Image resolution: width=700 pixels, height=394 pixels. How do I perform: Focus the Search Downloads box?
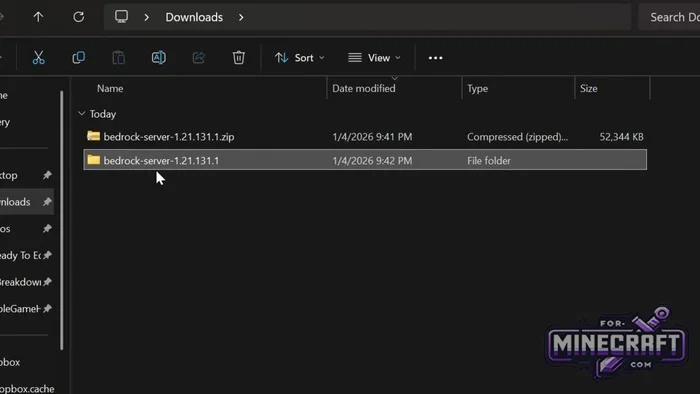[670, 17]
